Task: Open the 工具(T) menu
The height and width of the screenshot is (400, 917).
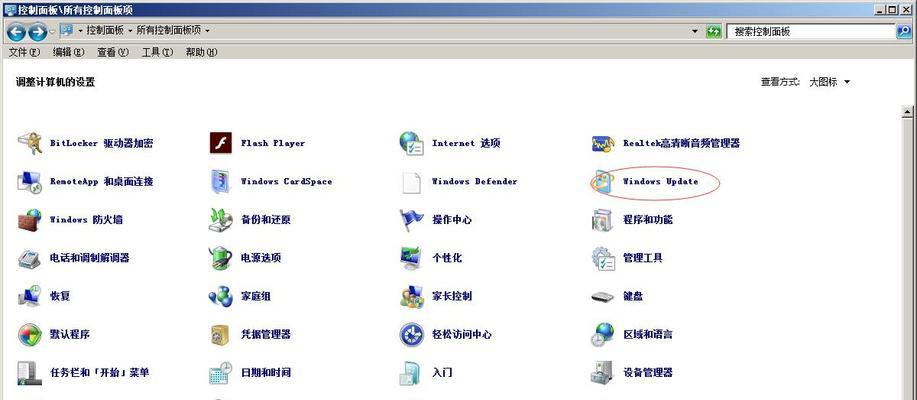Action: 157,52
